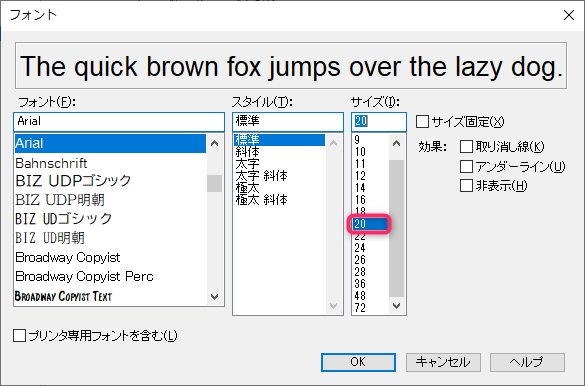Select Arial in the font list

pos(110,143)
